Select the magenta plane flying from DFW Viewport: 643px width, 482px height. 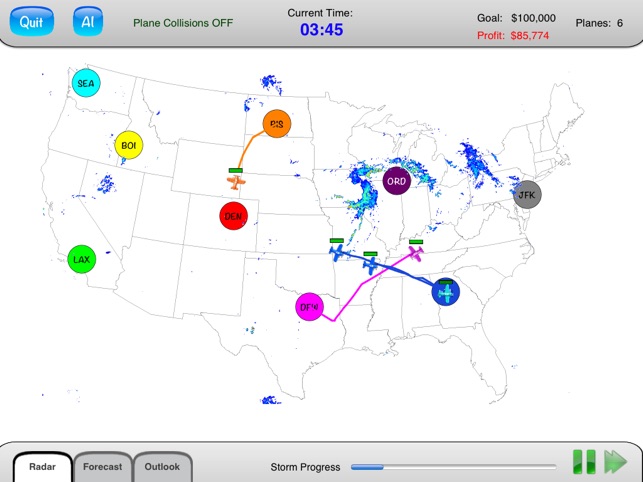pyautogui.click(x=416, y=253)
